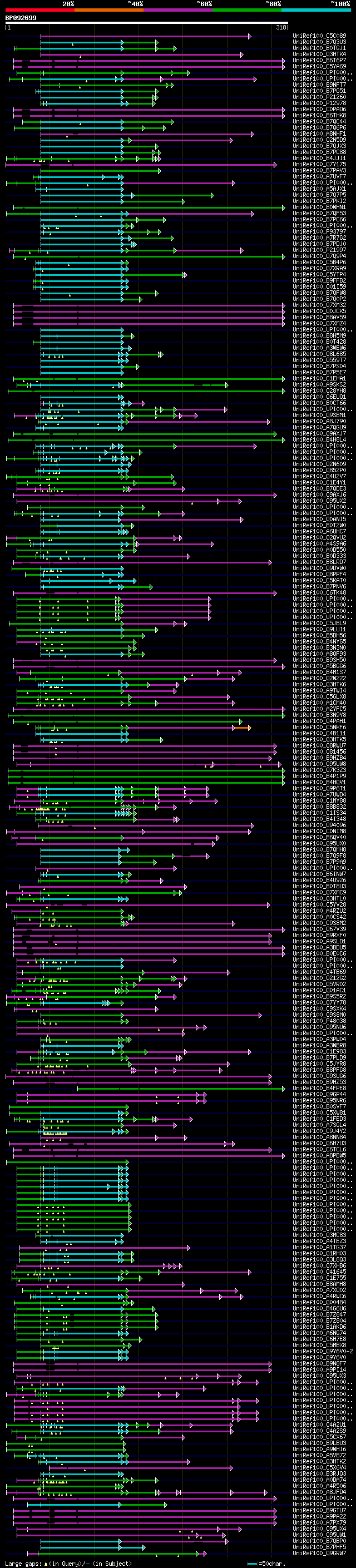Viewport: 356px width, 1568px height.
Task: Click the purple ~60% identity legend segment
Action: pyautogui.click(x=177, y=10)
